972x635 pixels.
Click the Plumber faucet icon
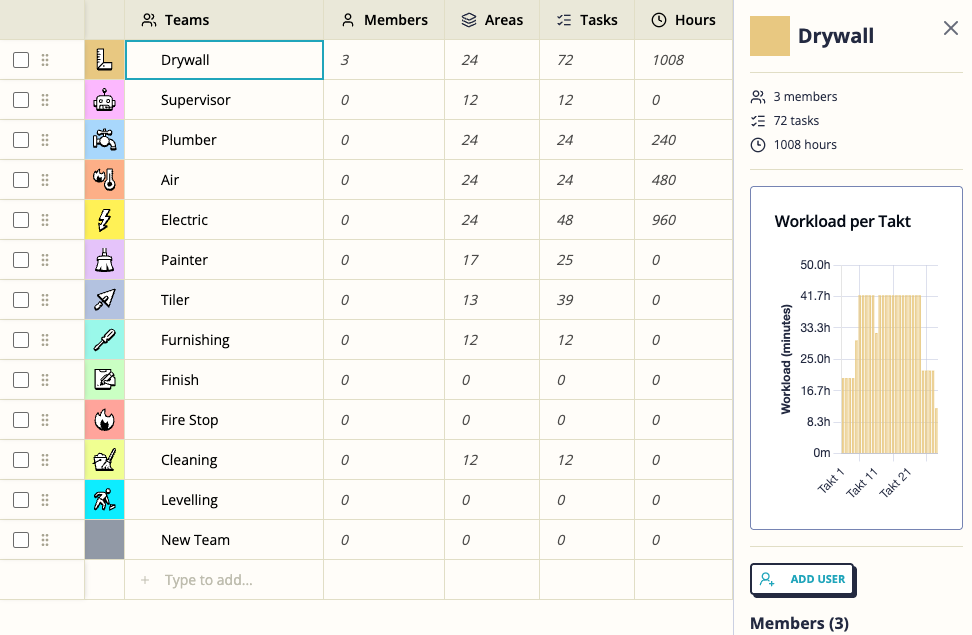pyautogui.click(x=104, y=140)
